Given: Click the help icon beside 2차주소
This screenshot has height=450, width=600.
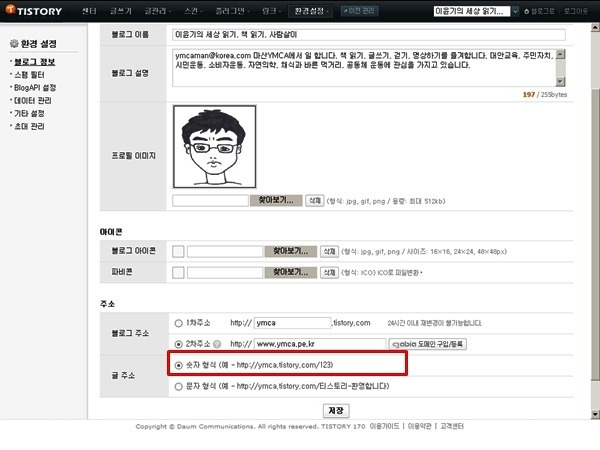Looking at the screenshot, I should [217, 344].
